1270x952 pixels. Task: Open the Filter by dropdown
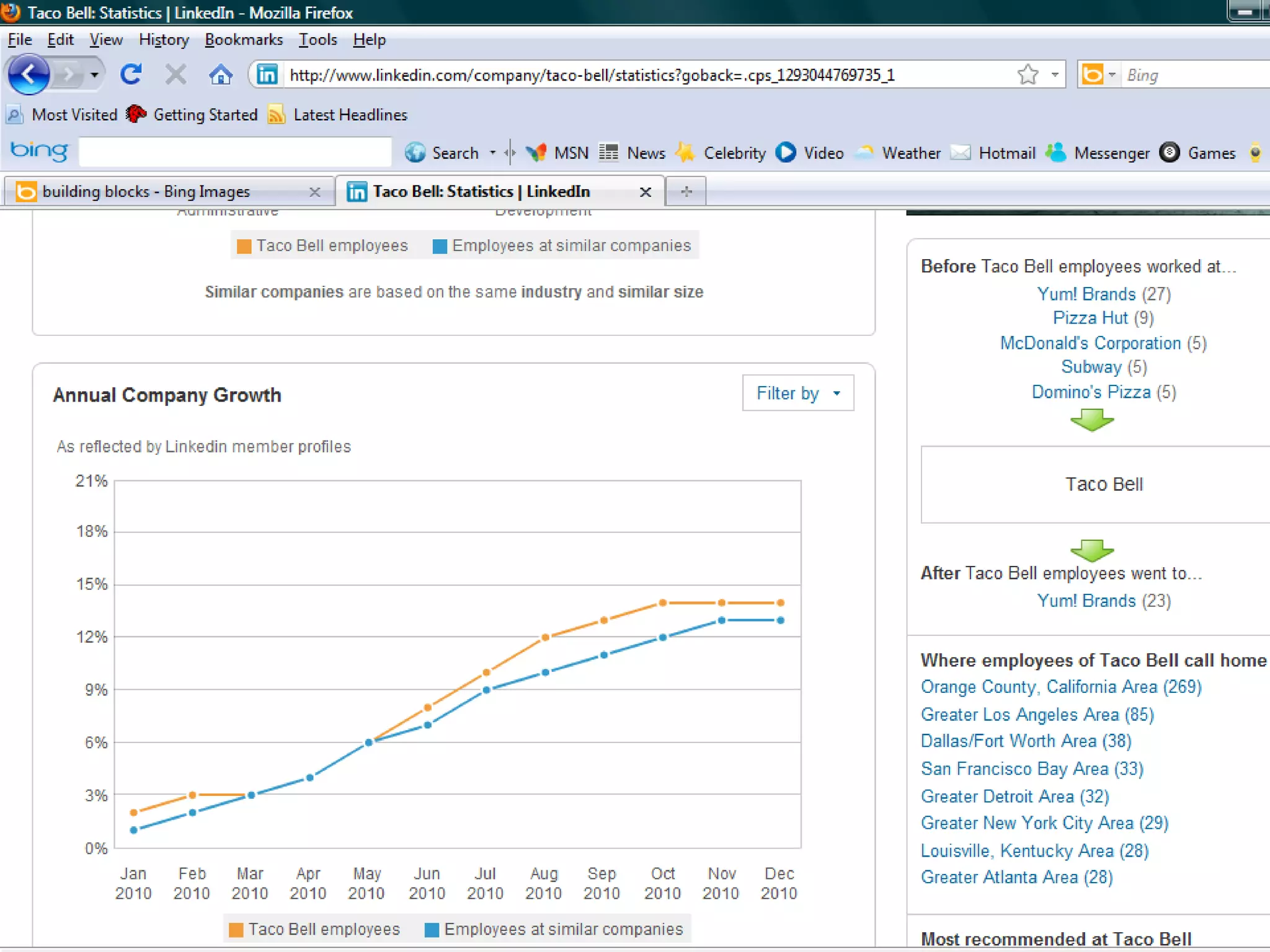[x=798, y=393]
